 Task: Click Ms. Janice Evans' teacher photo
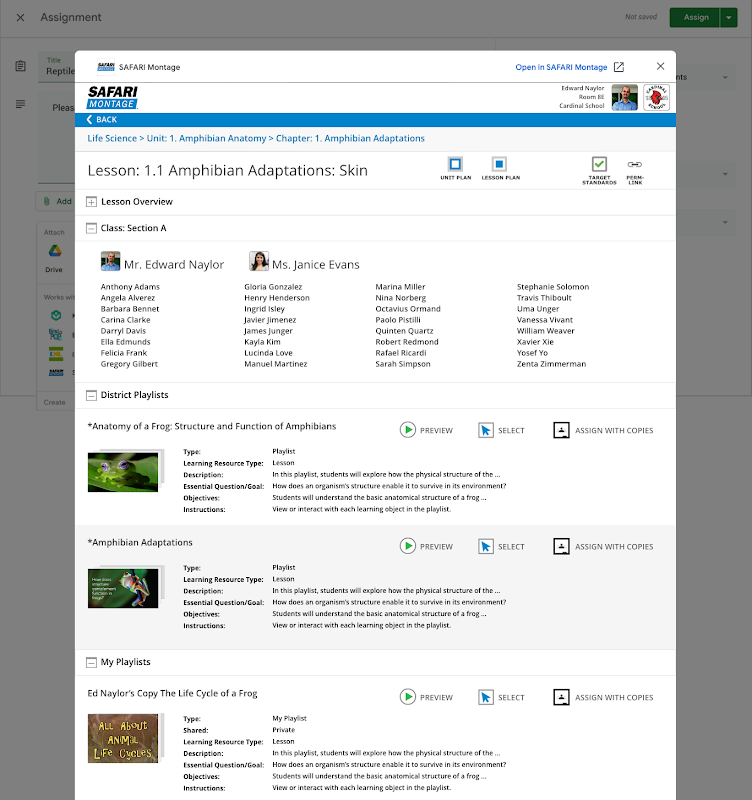tap(259, 261)
